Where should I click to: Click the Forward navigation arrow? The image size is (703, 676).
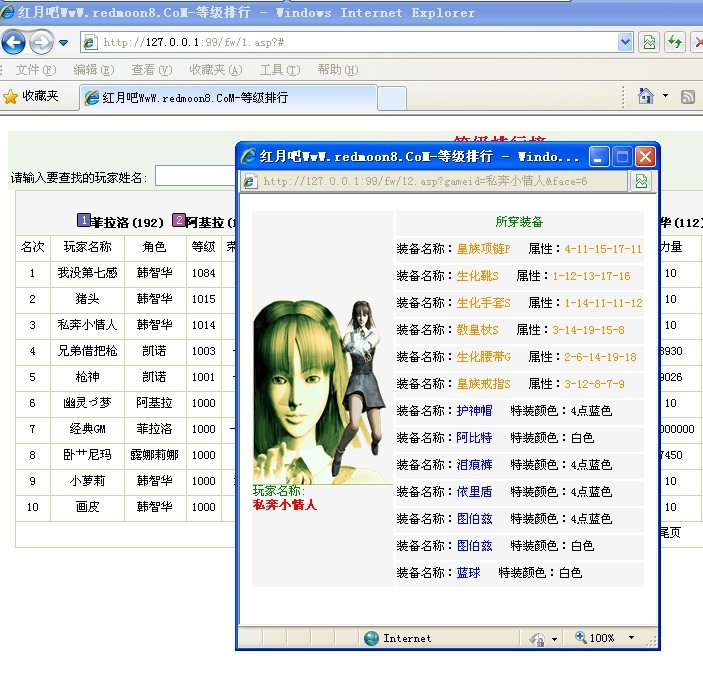click(x=41, y=42)
